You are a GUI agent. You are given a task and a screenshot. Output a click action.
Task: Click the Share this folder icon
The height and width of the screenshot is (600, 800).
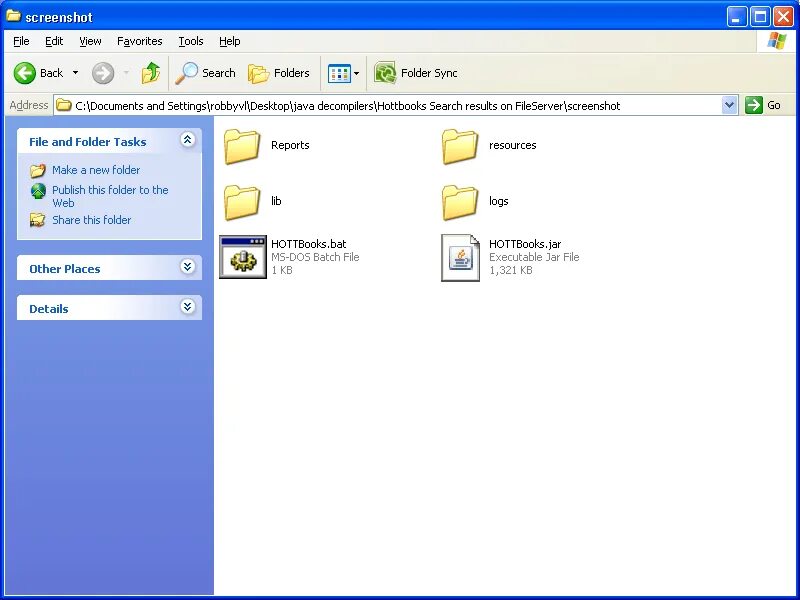(38, 220)
